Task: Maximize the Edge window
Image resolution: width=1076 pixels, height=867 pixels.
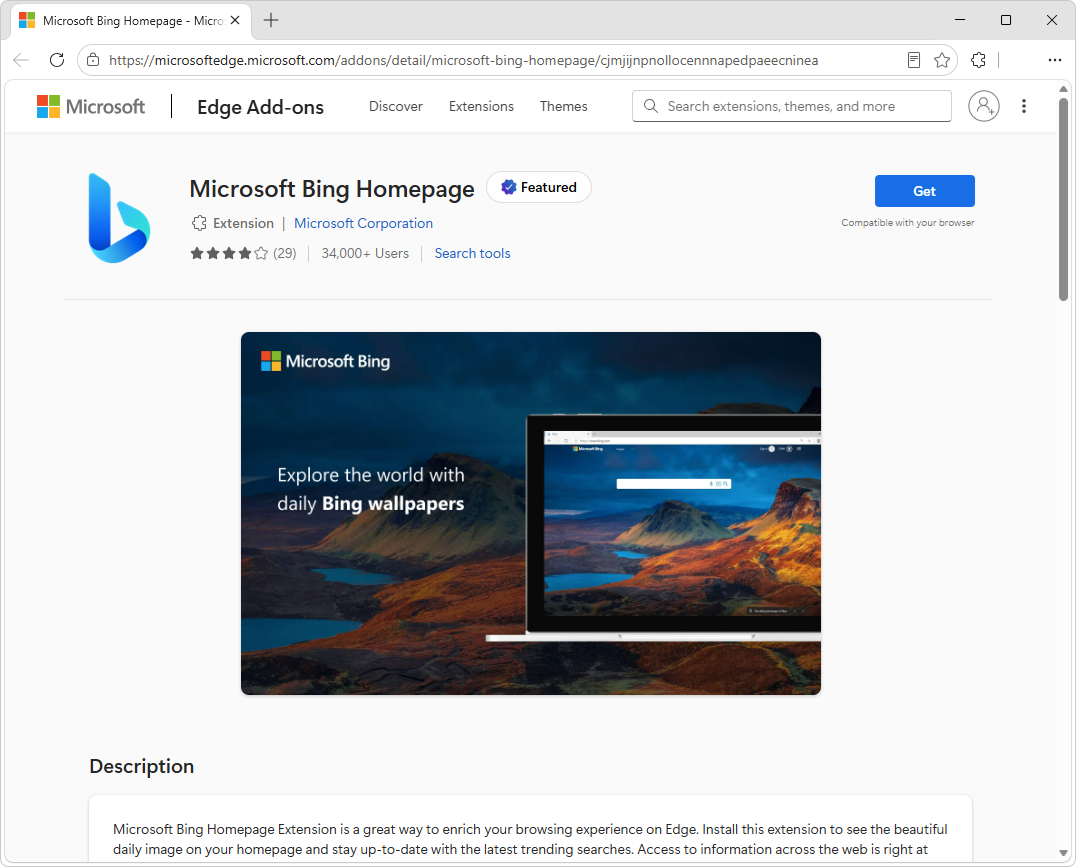Action: 1006,20
